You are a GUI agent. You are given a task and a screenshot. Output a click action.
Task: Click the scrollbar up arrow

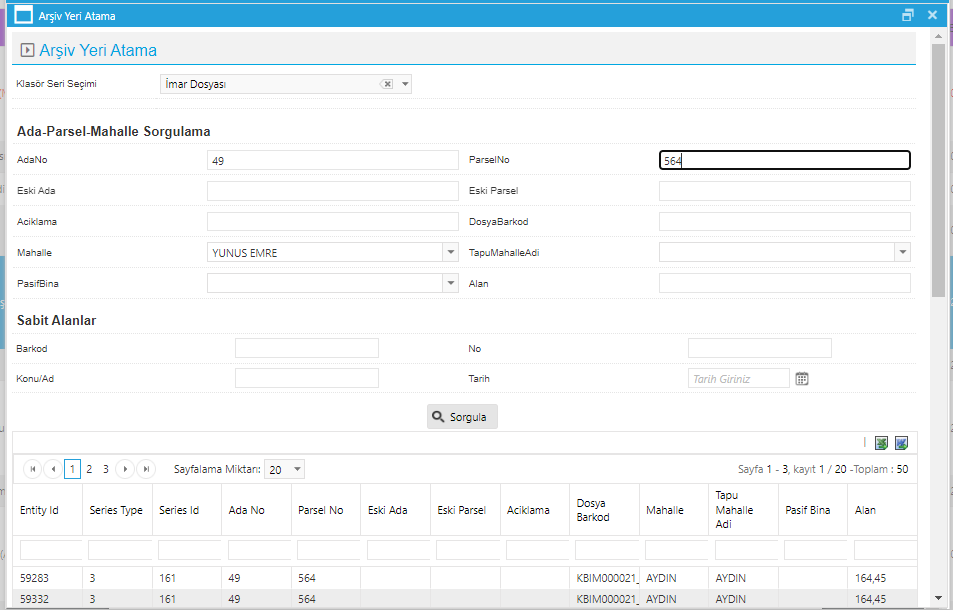(938, 36)
